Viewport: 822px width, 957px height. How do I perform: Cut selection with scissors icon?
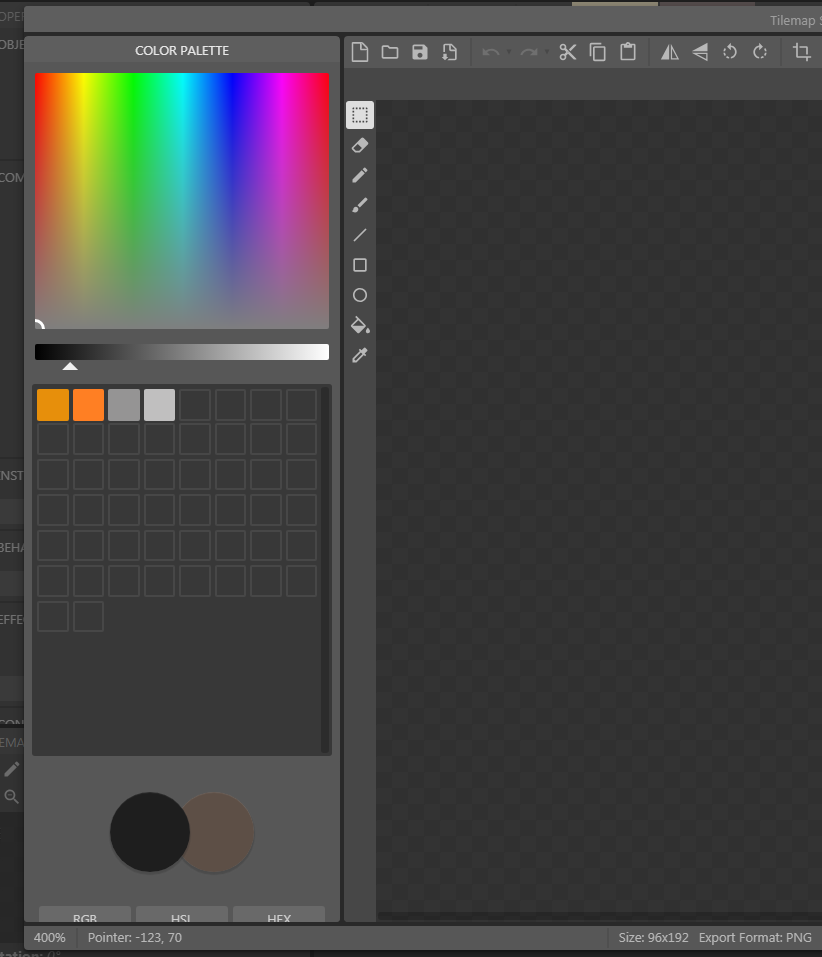[568, 52]
